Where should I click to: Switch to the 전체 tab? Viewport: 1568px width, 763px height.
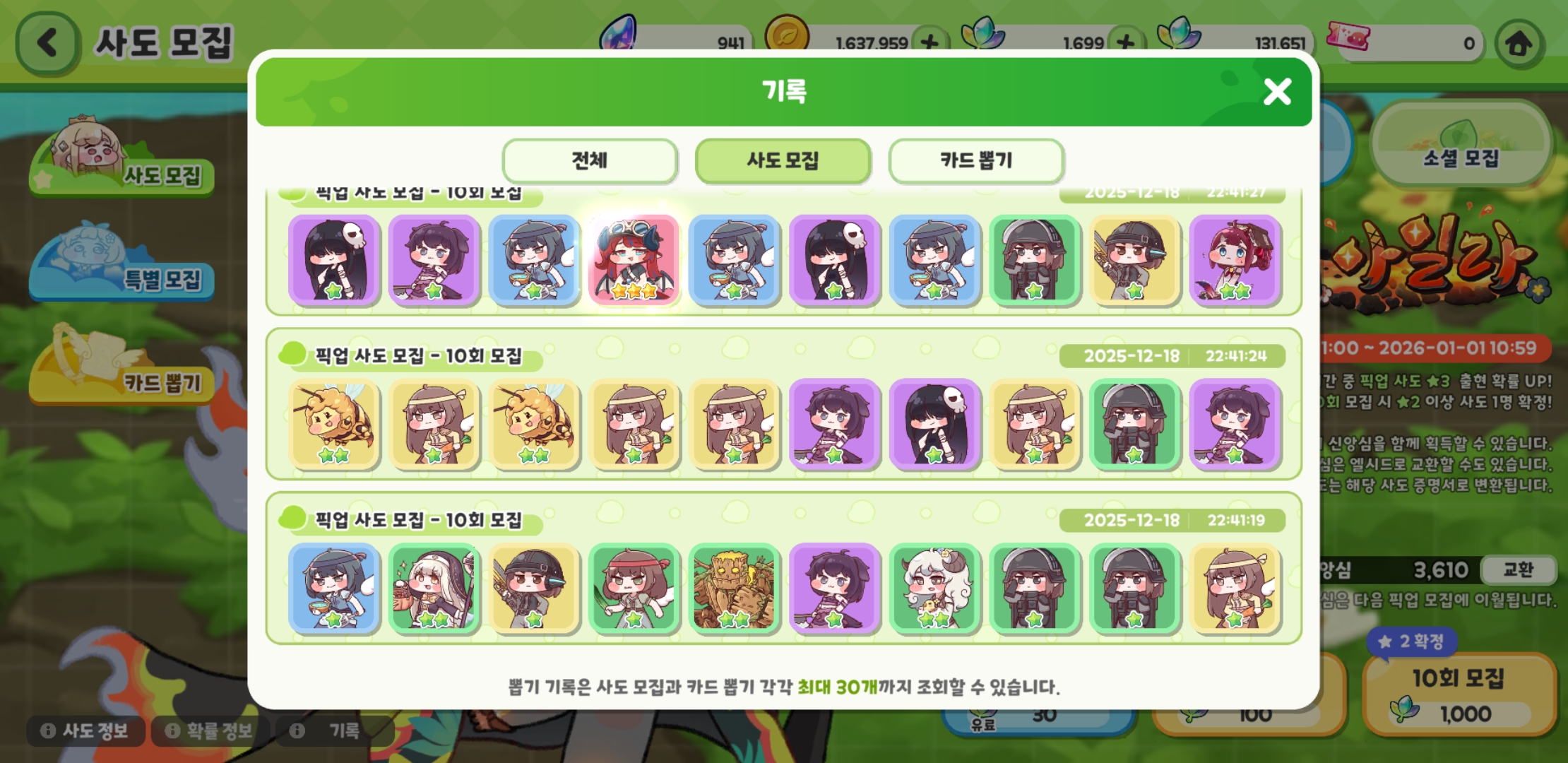coord(590,161)
